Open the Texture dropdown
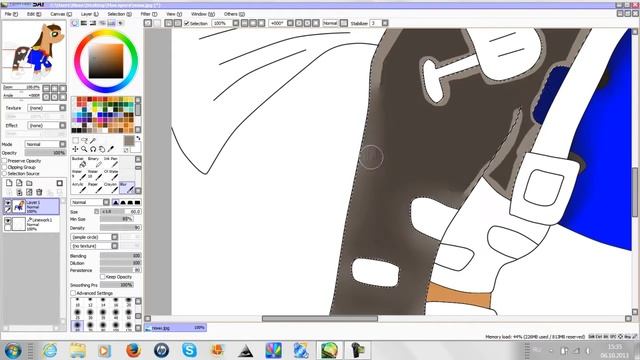The height and width of the screenshot is (360, 640). coord(47,108)
